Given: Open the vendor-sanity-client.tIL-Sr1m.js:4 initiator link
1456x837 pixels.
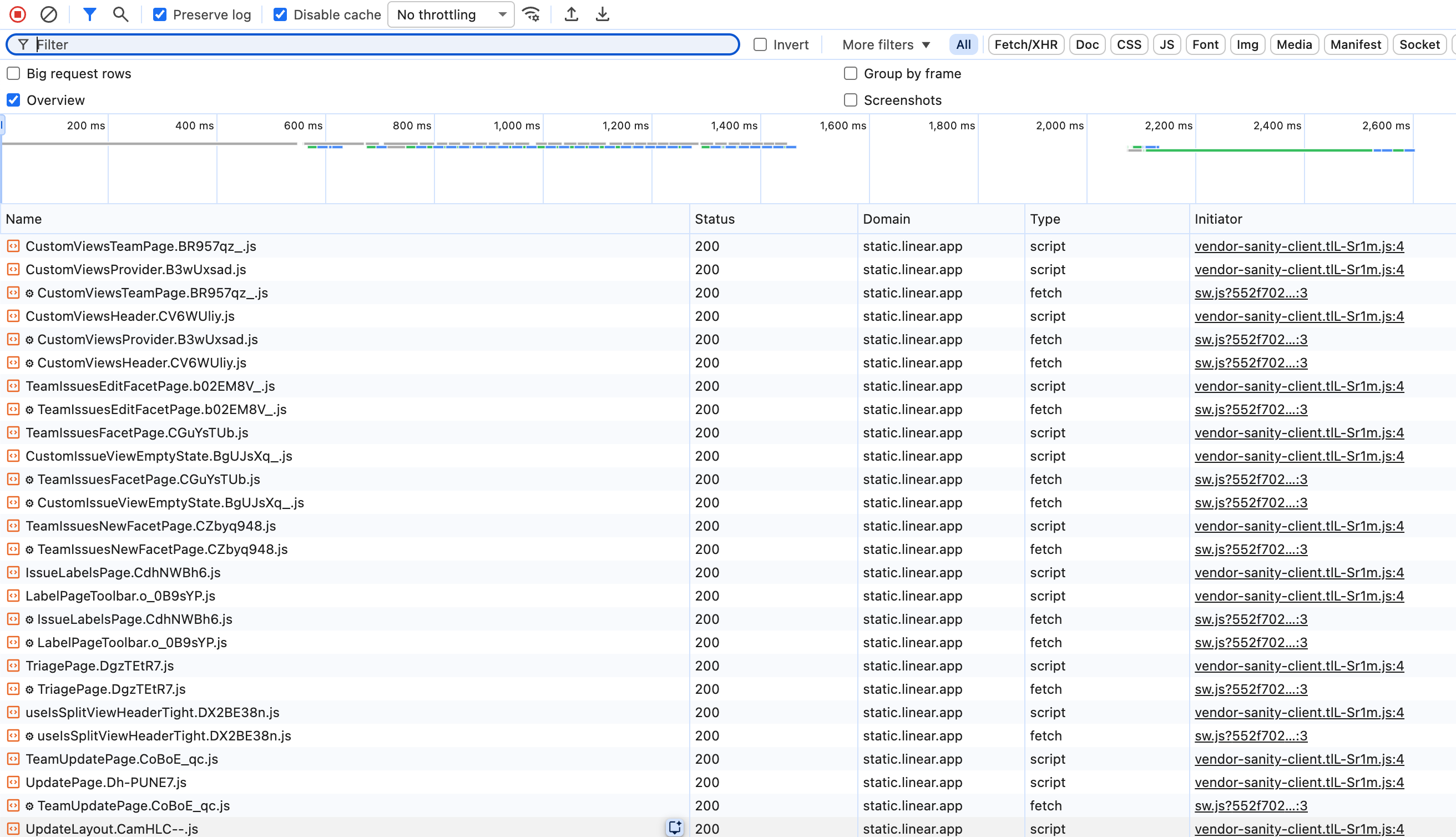Looking at the screenshot, I should [x=1299, y=246].
